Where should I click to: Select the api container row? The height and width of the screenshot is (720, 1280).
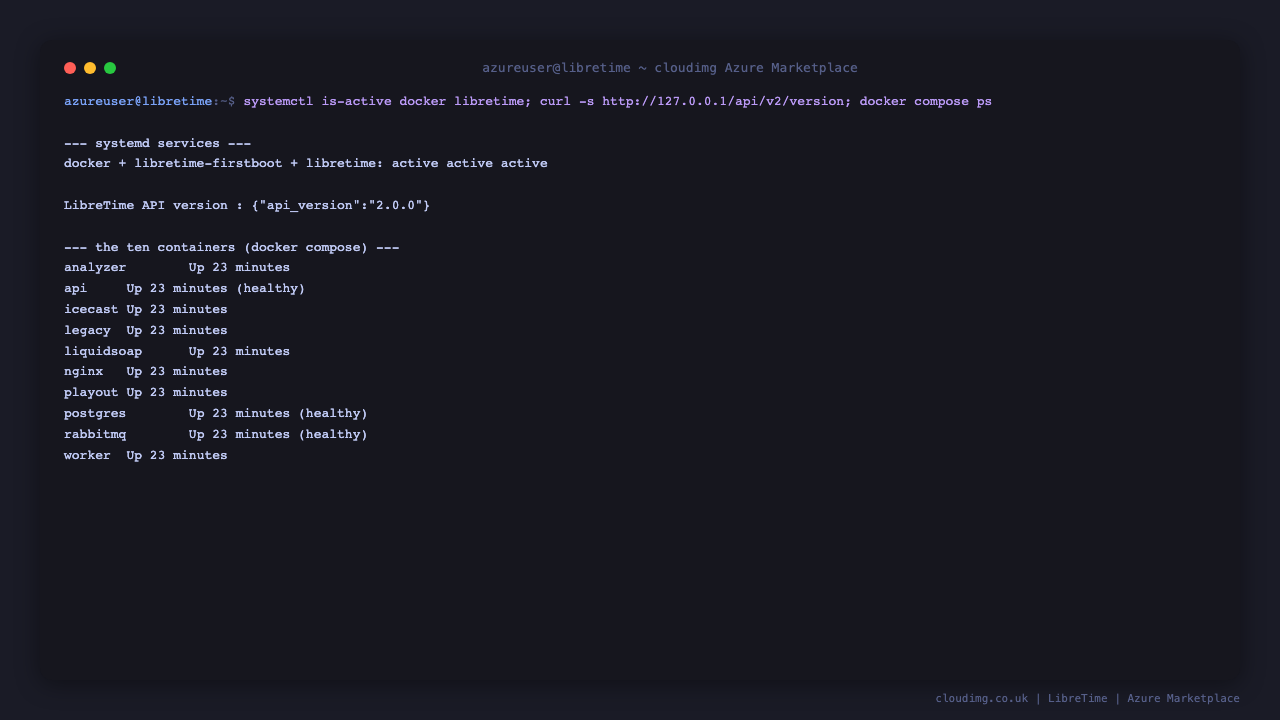point(185,288)
